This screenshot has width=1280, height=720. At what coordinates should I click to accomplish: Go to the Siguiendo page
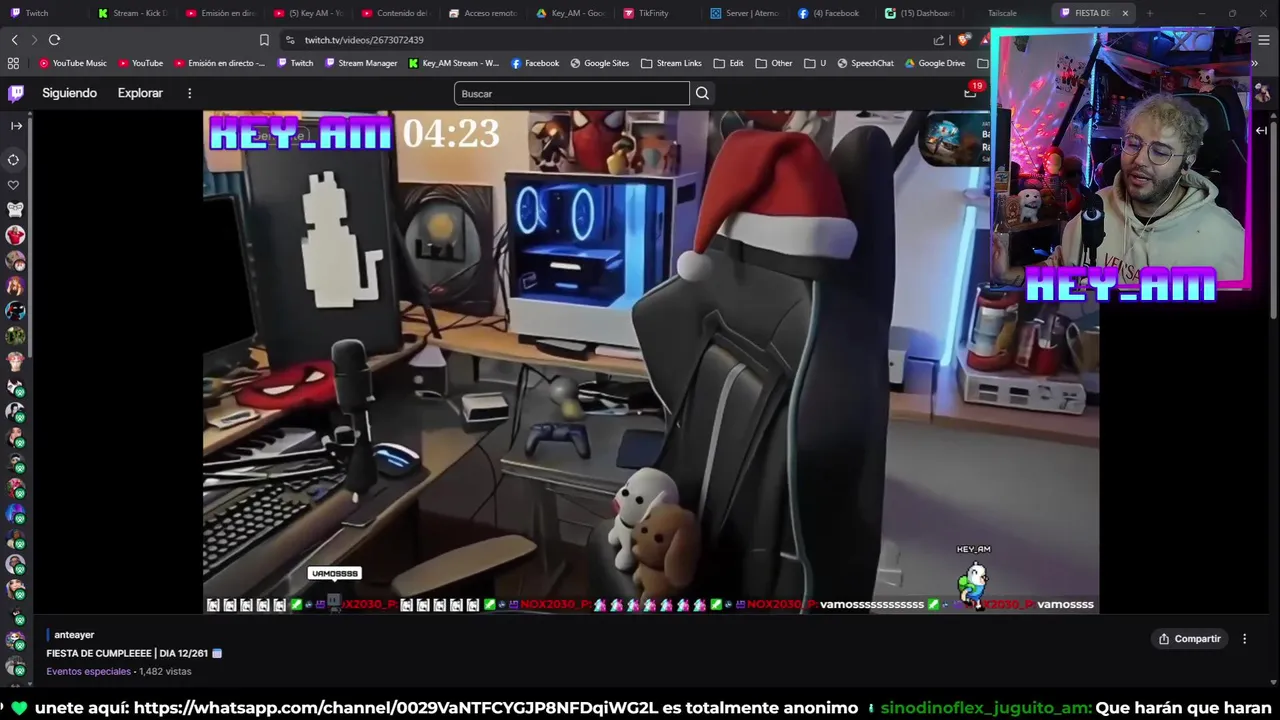(69, 93)
